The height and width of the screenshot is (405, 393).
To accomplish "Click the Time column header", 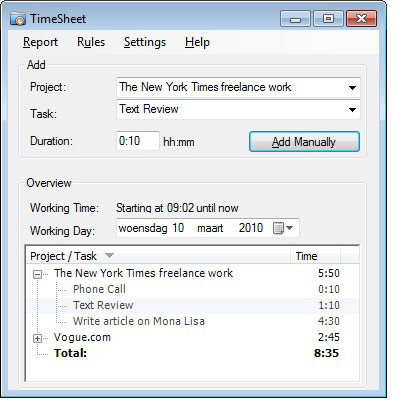I will pos(315,256).
